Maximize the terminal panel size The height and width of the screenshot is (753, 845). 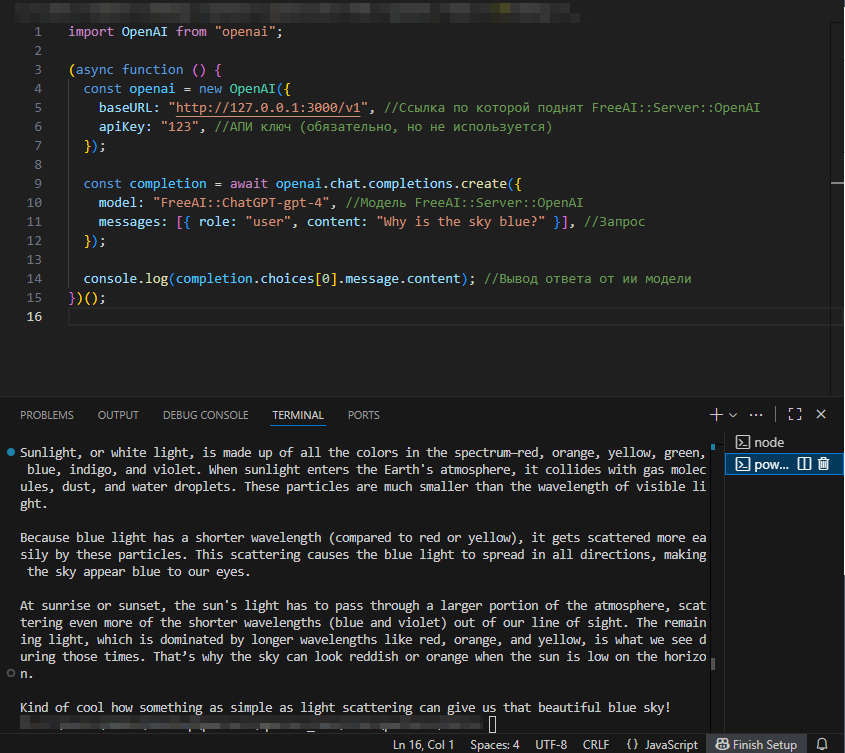coord(795,414)
